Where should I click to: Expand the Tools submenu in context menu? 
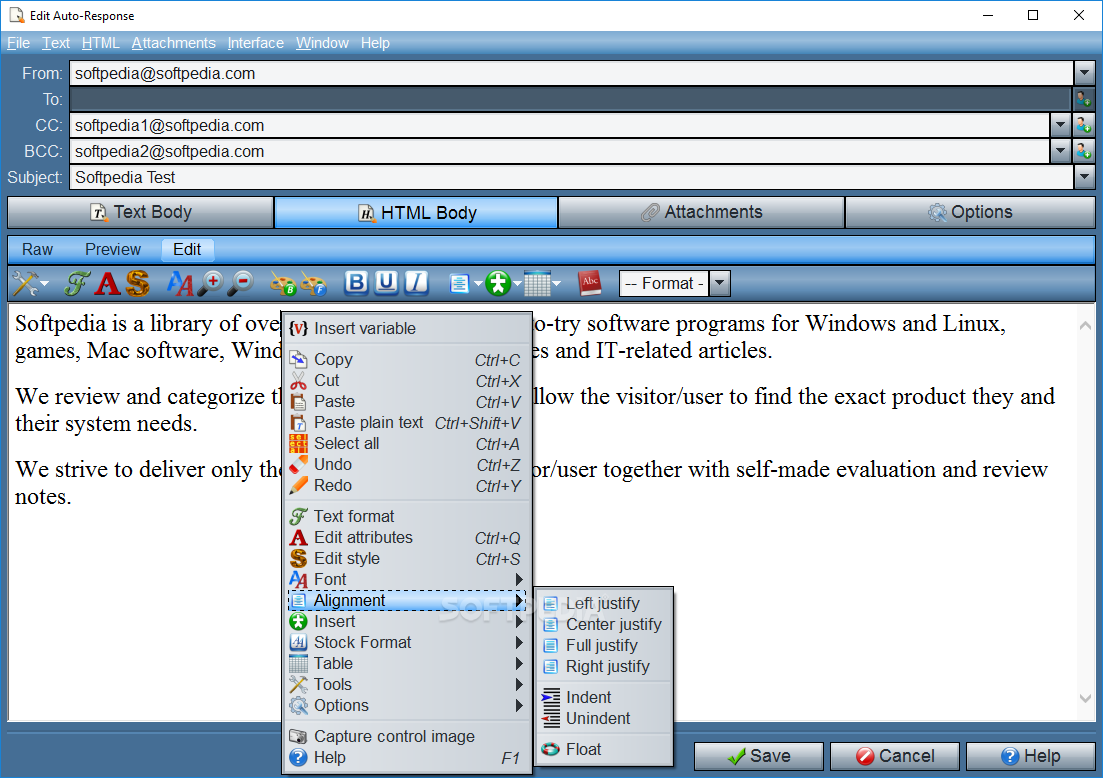tap(407, 685)
